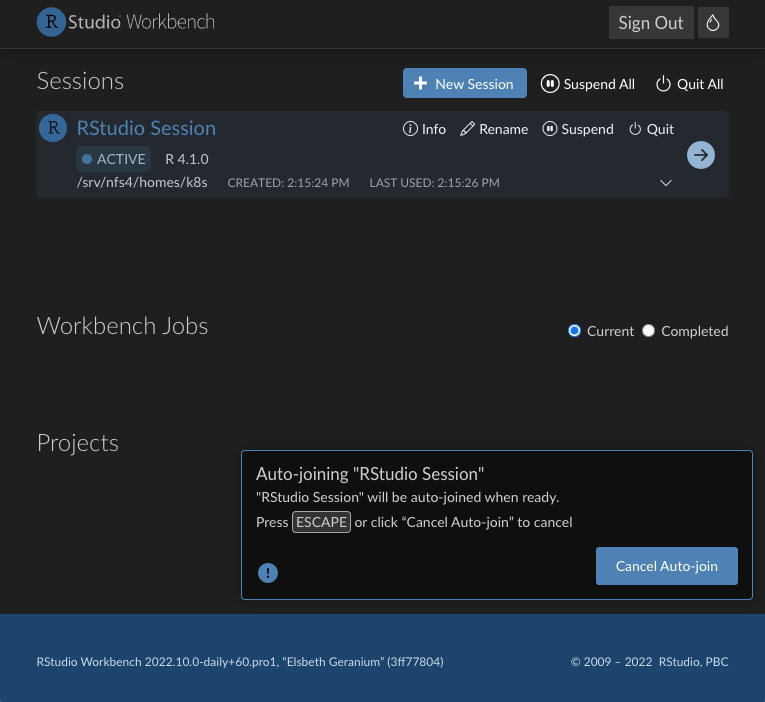Open session Info
This screenshot has height=702, width=765.
coord(424,129)
